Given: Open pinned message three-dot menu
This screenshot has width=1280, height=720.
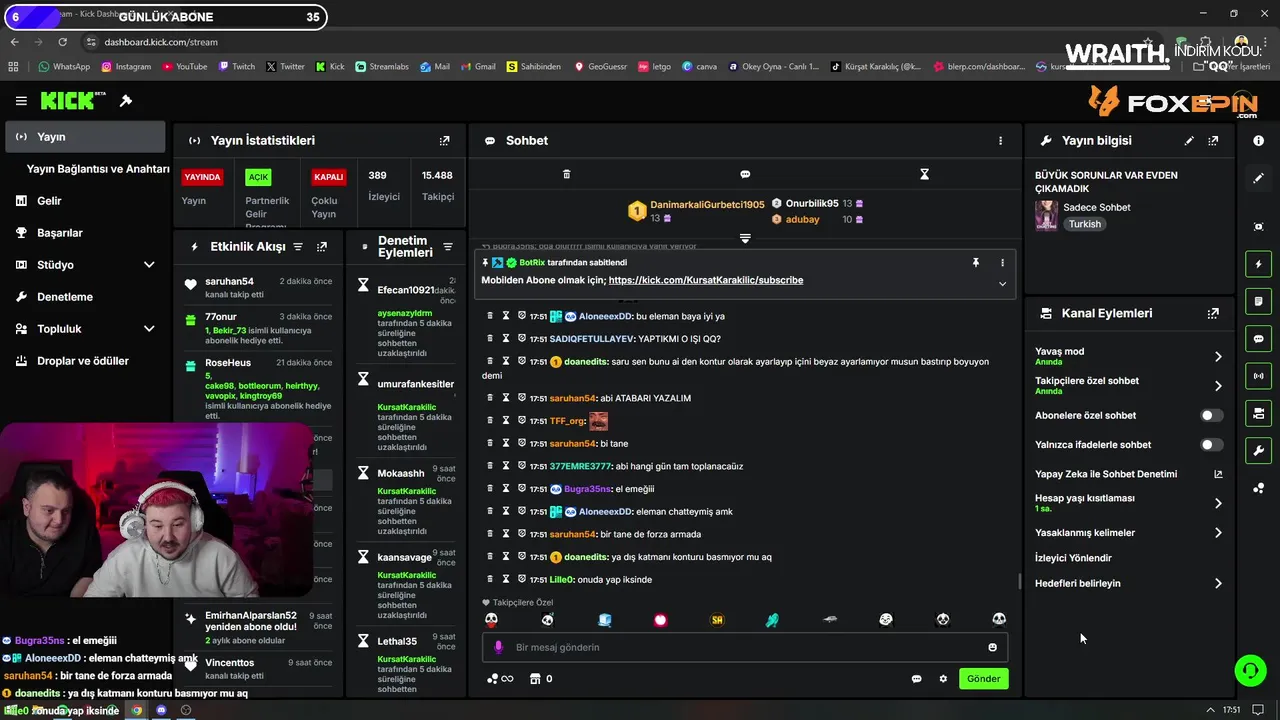Looking at the screenshot, I should 1002,262.
